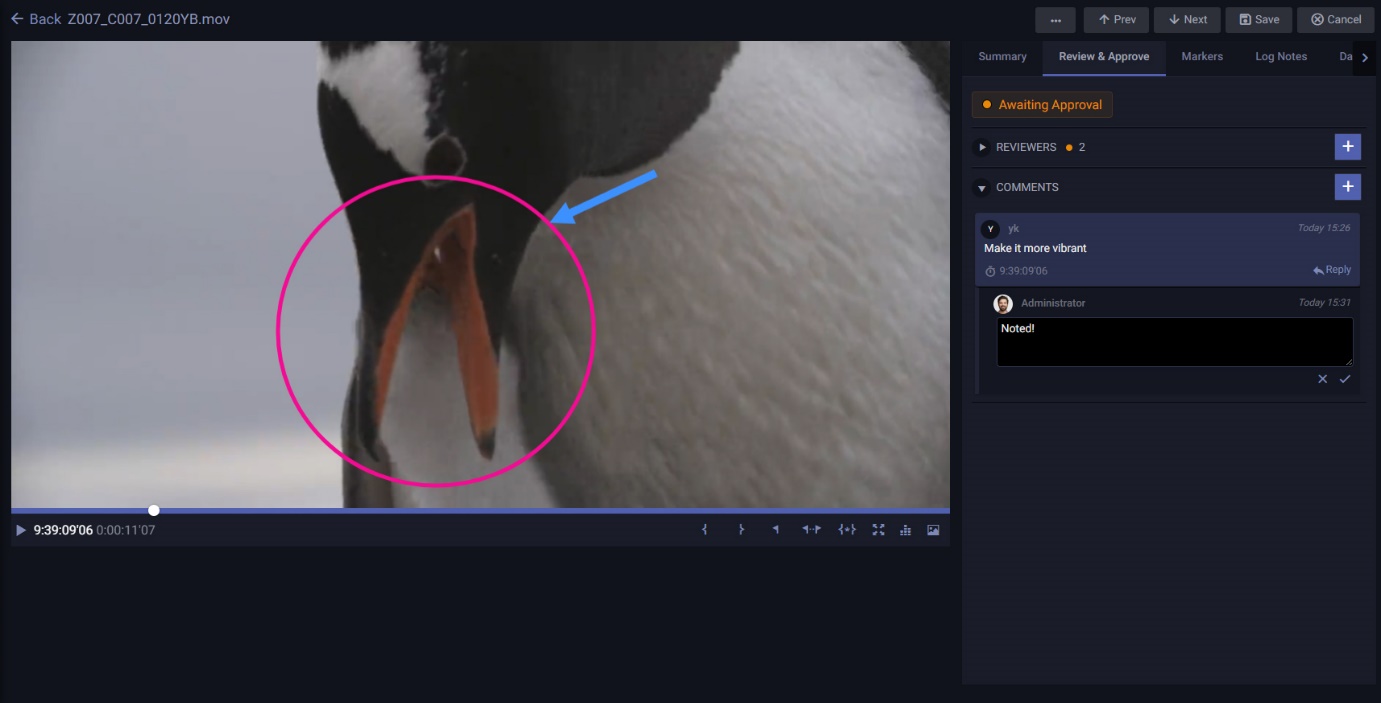Open the Markers tab
1381x703 pixels.
click(1202, 57)
